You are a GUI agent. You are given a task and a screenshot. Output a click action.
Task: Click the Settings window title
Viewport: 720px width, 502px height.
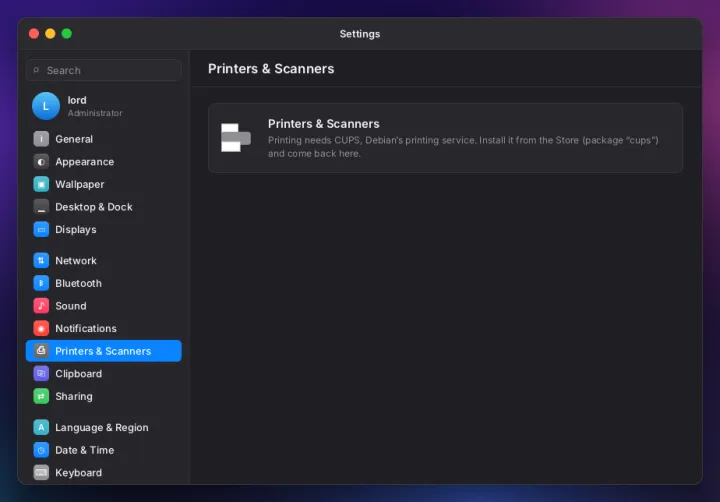point(360,34)
